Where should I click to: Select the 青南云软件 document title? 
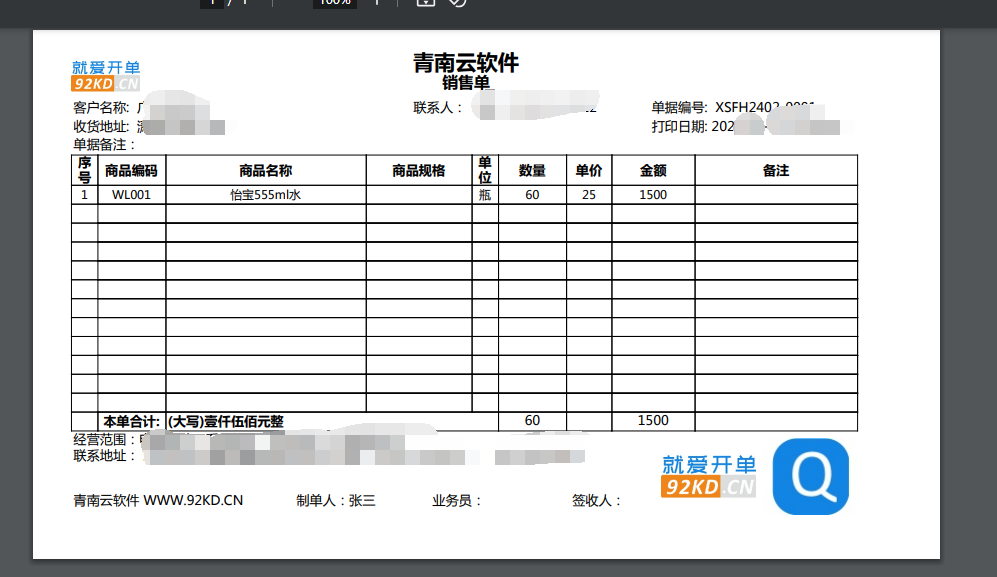(465, 62)
